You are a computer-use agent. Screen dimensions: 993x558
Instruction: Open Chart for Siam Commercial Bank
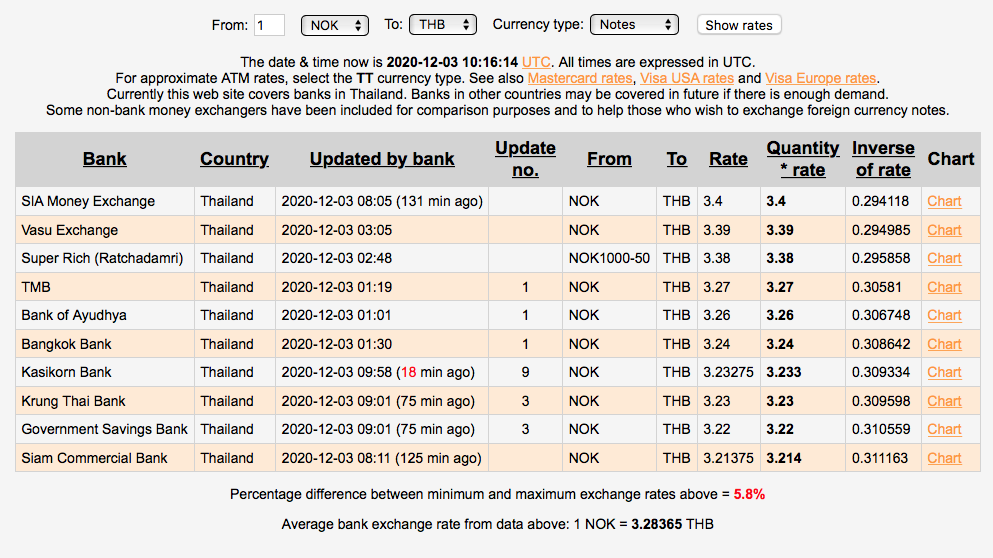[x=944, y=458]
